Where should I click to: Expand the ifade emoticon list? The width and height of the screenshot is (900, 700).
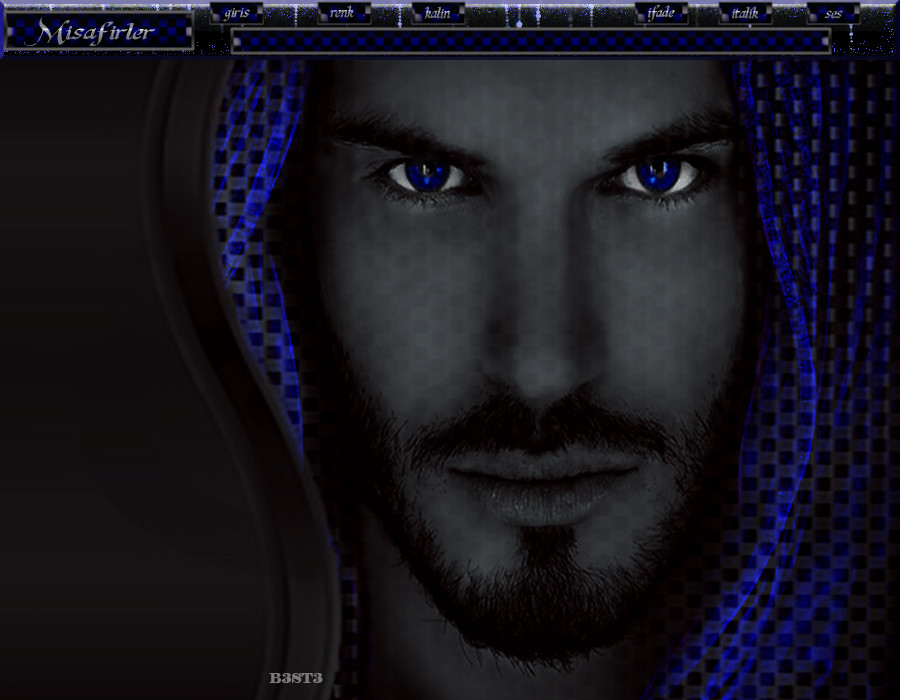(x=661, y=13)
